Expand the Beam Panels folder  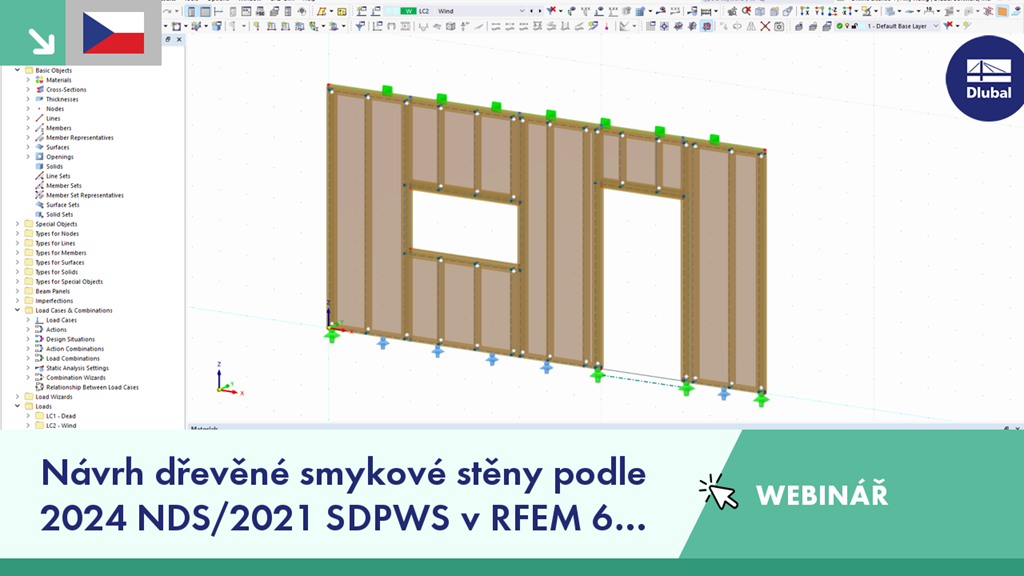click(x=18, y=291)
